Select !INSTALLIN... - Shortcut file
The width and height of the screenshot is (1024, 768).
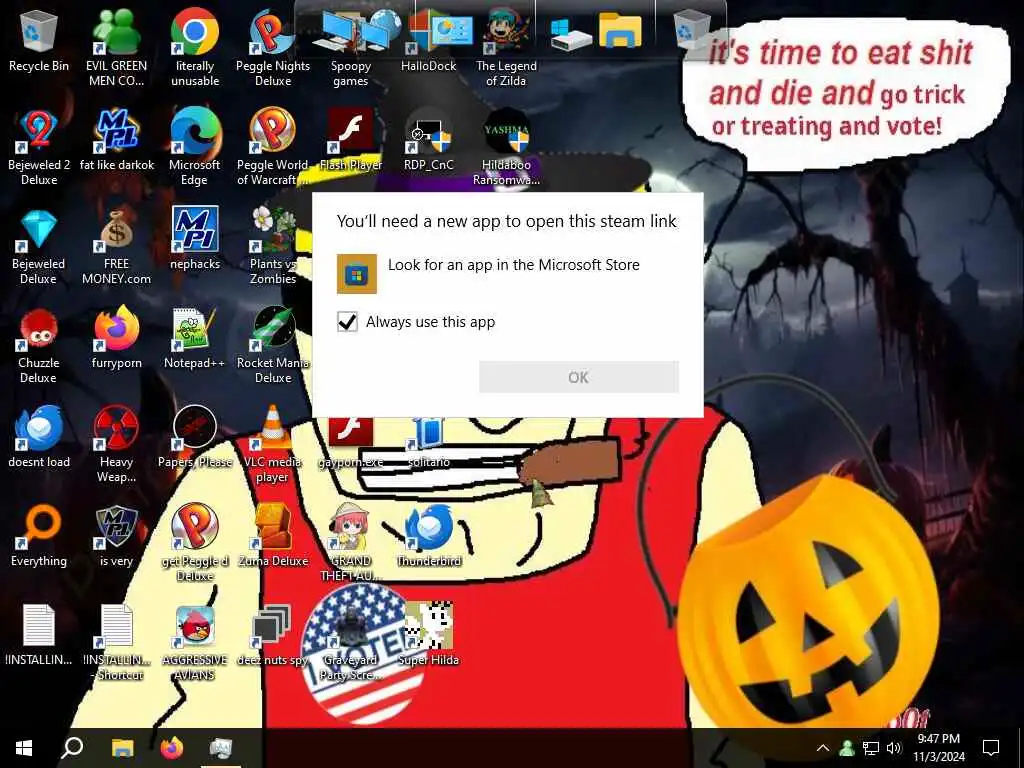(x=116, y=626)
